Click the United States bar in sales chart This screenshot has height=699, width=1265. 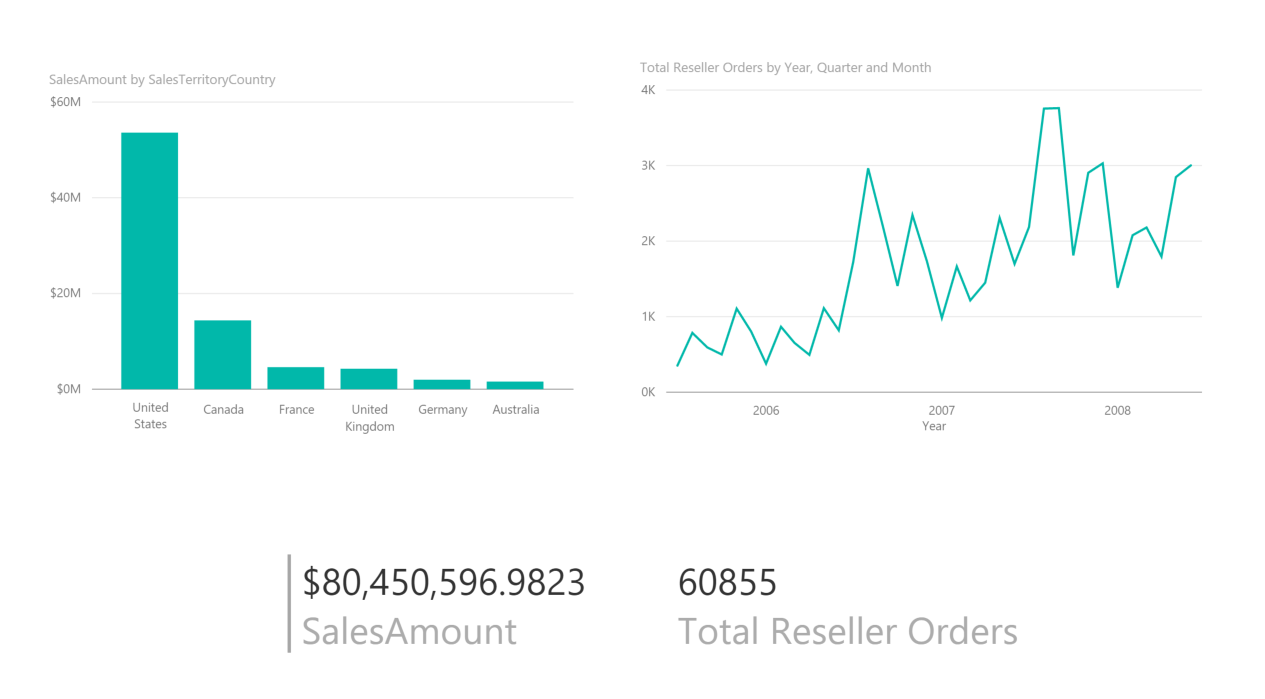tap(149, 260)
